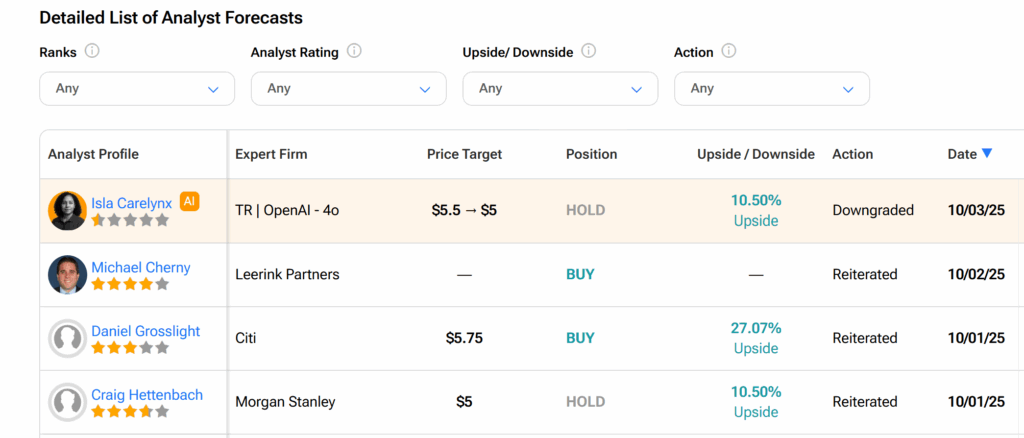Click Price Target column header
The height and width of the screenshot is (438, 1024).
coord(464,154)
